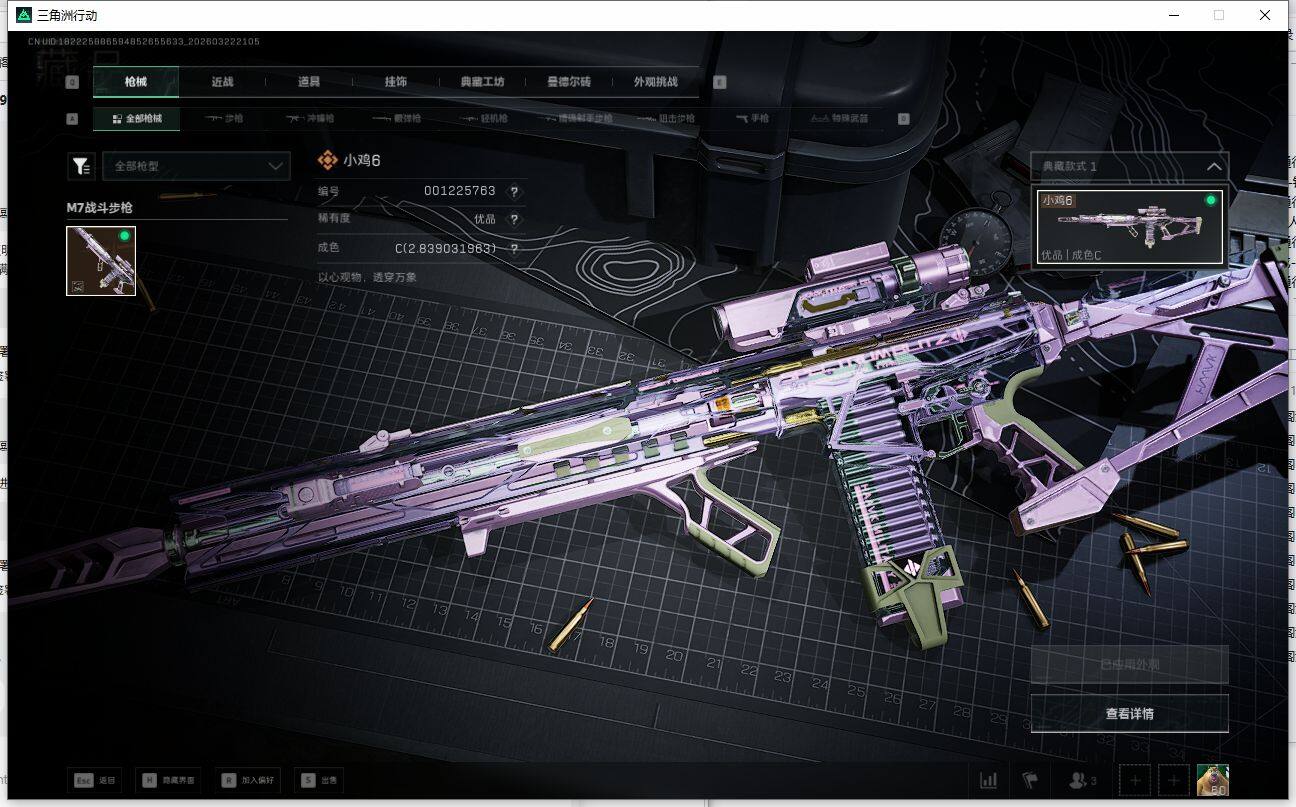Screen dimensions: 1296x807
Task: Open the player avatar profile
Action: [1213, 780]
